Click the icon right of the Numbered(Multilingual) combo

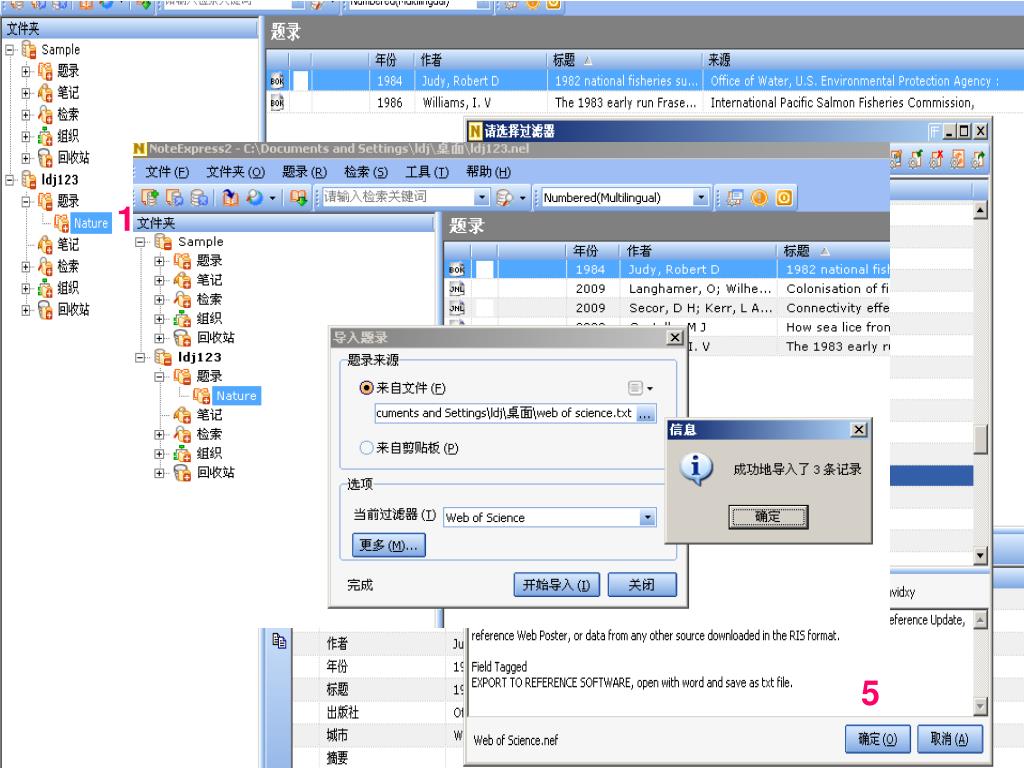click(735, 197)
